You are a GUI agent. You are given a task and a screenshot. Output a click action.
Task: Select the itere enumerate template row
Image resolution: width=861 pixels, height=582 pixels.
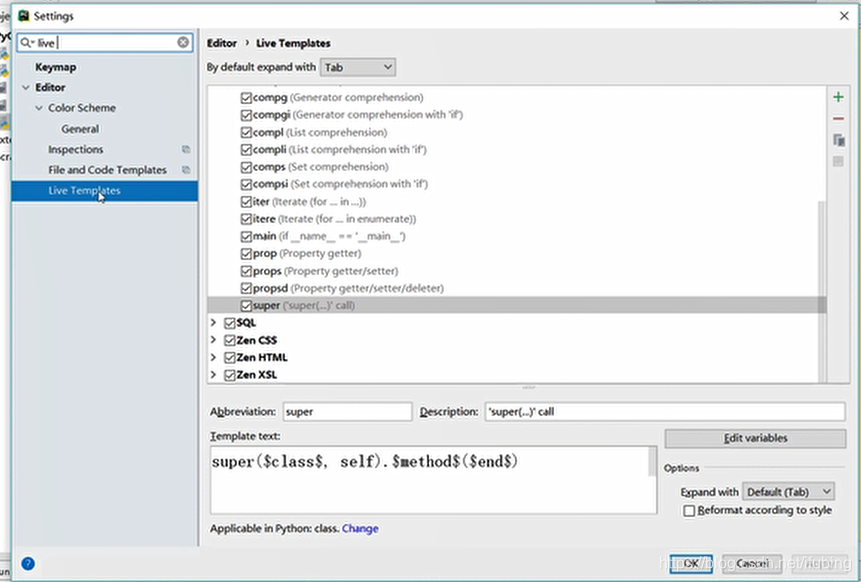(516, 219)
